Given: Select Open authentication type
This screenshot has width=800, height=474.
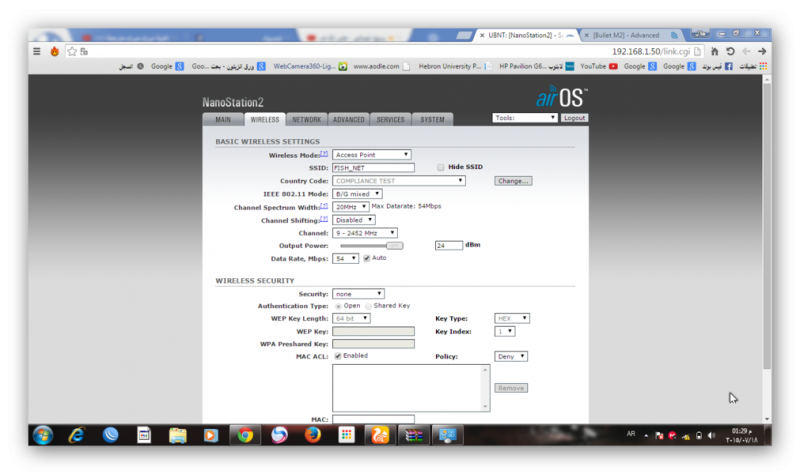Looking at the screenshot, I should click(x=338, y=306).
